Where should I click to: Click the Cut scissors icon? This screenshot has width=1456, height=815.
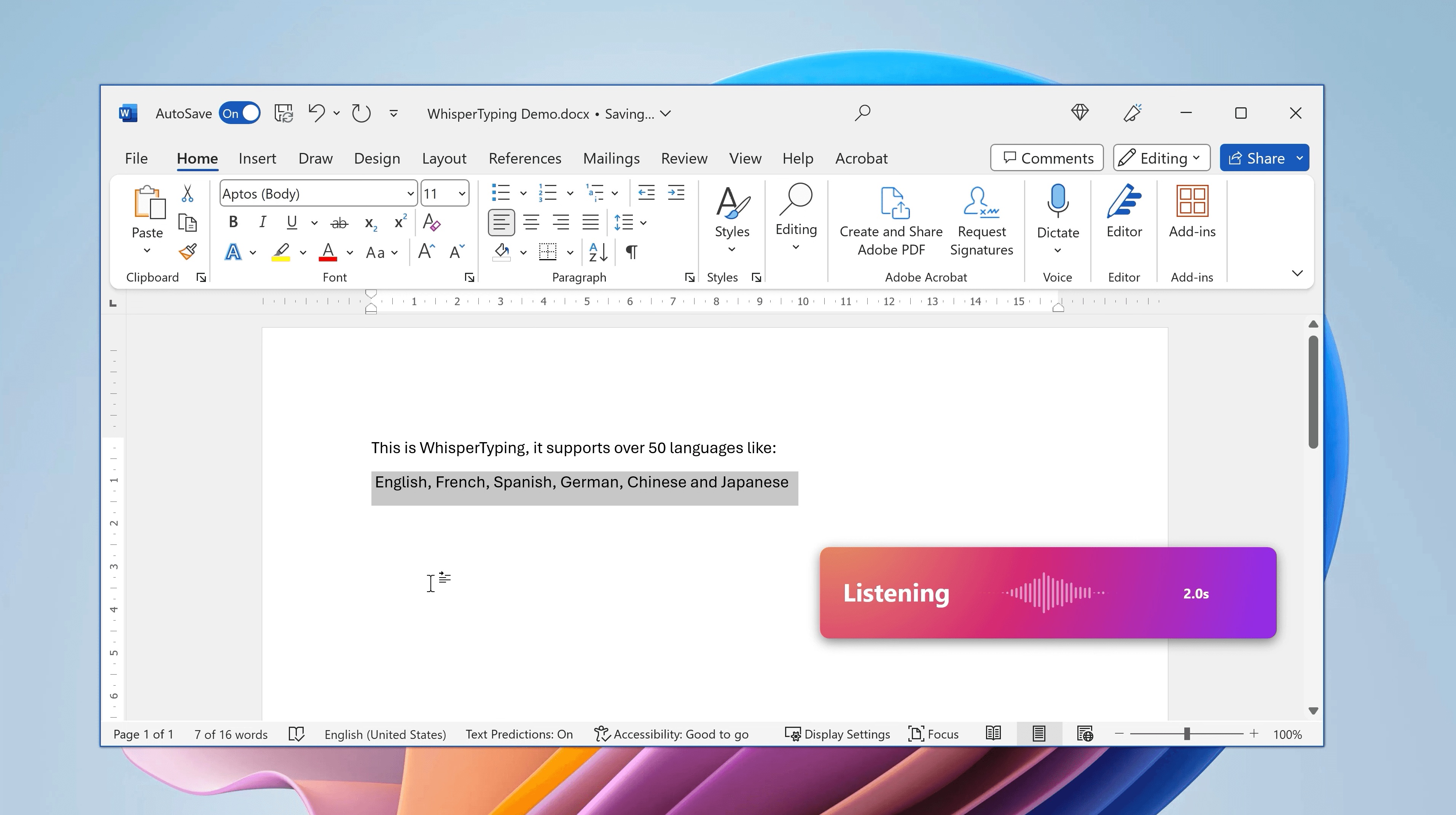pos(188,193)
